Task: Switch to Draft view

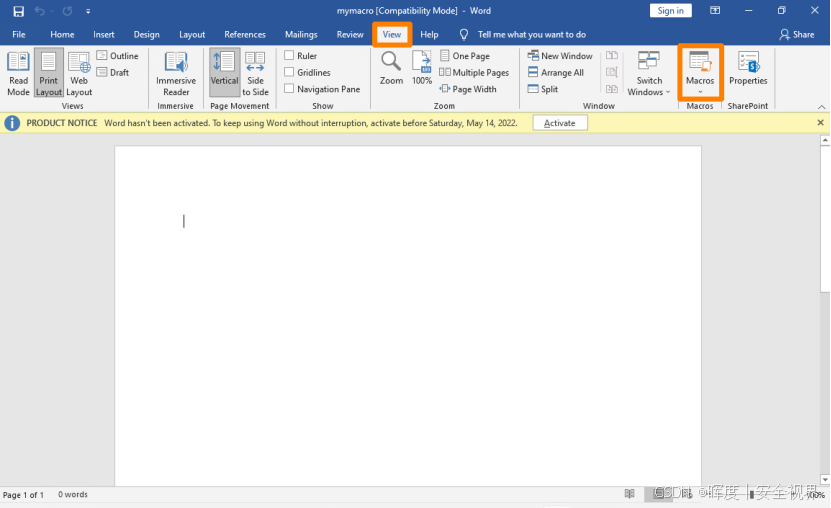Action: click(113, 73)
